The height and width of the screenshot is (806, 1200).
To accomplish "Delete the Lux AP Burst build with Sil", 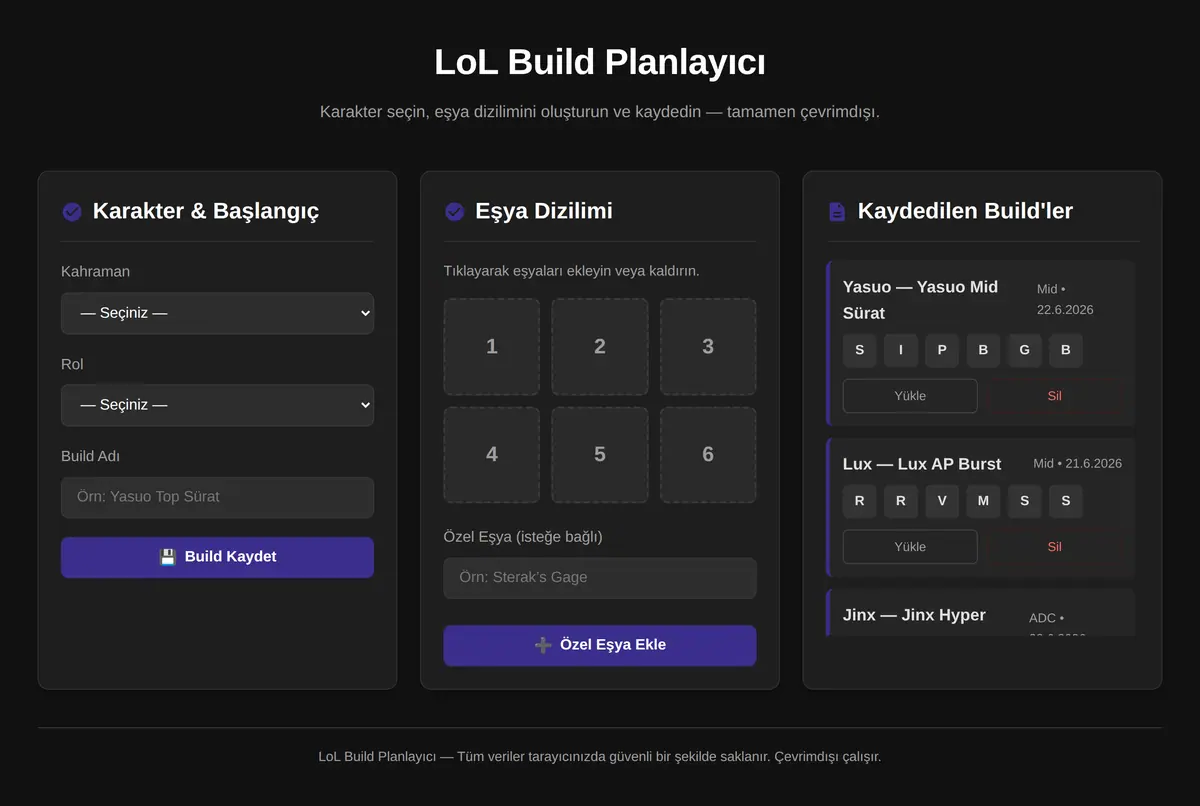I will (1055, 547).
